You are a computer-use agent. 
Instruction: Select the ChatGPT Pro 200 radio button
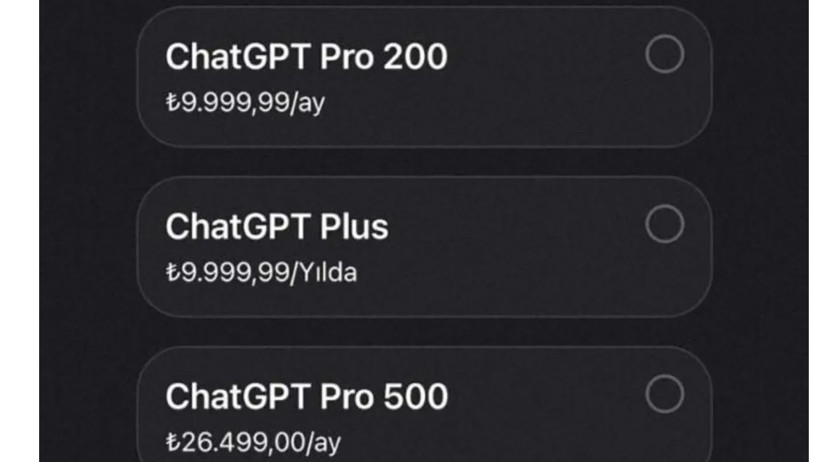pos(665,54)
